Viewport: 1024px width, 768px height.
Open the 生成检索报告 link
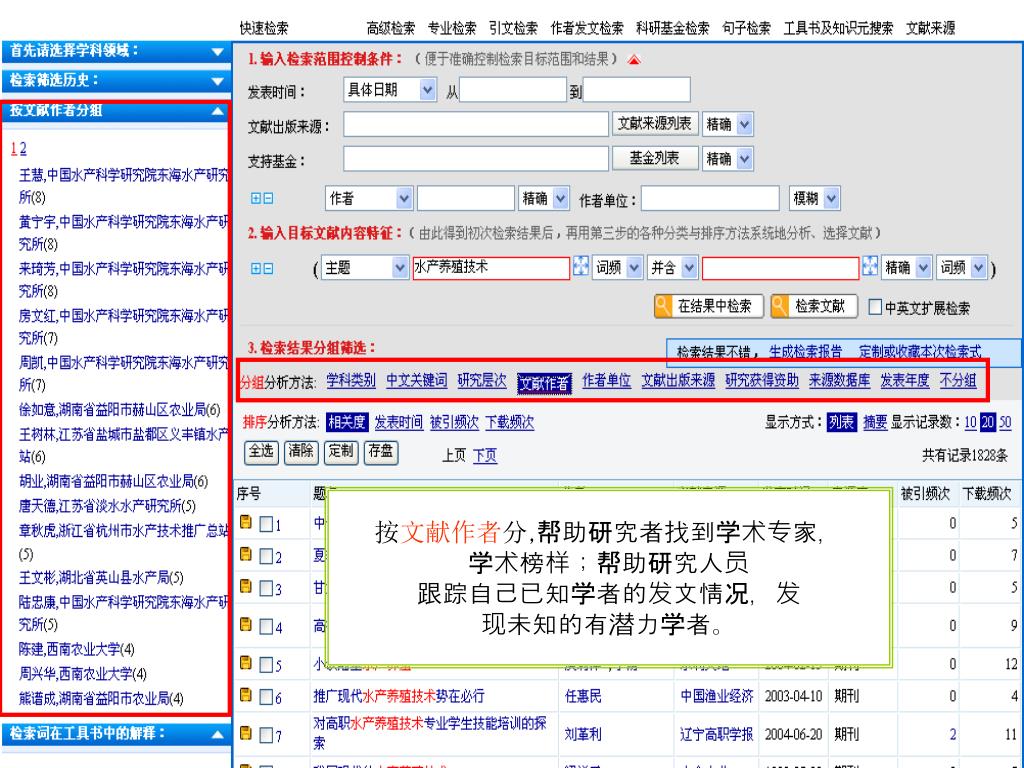coord(805,352)
